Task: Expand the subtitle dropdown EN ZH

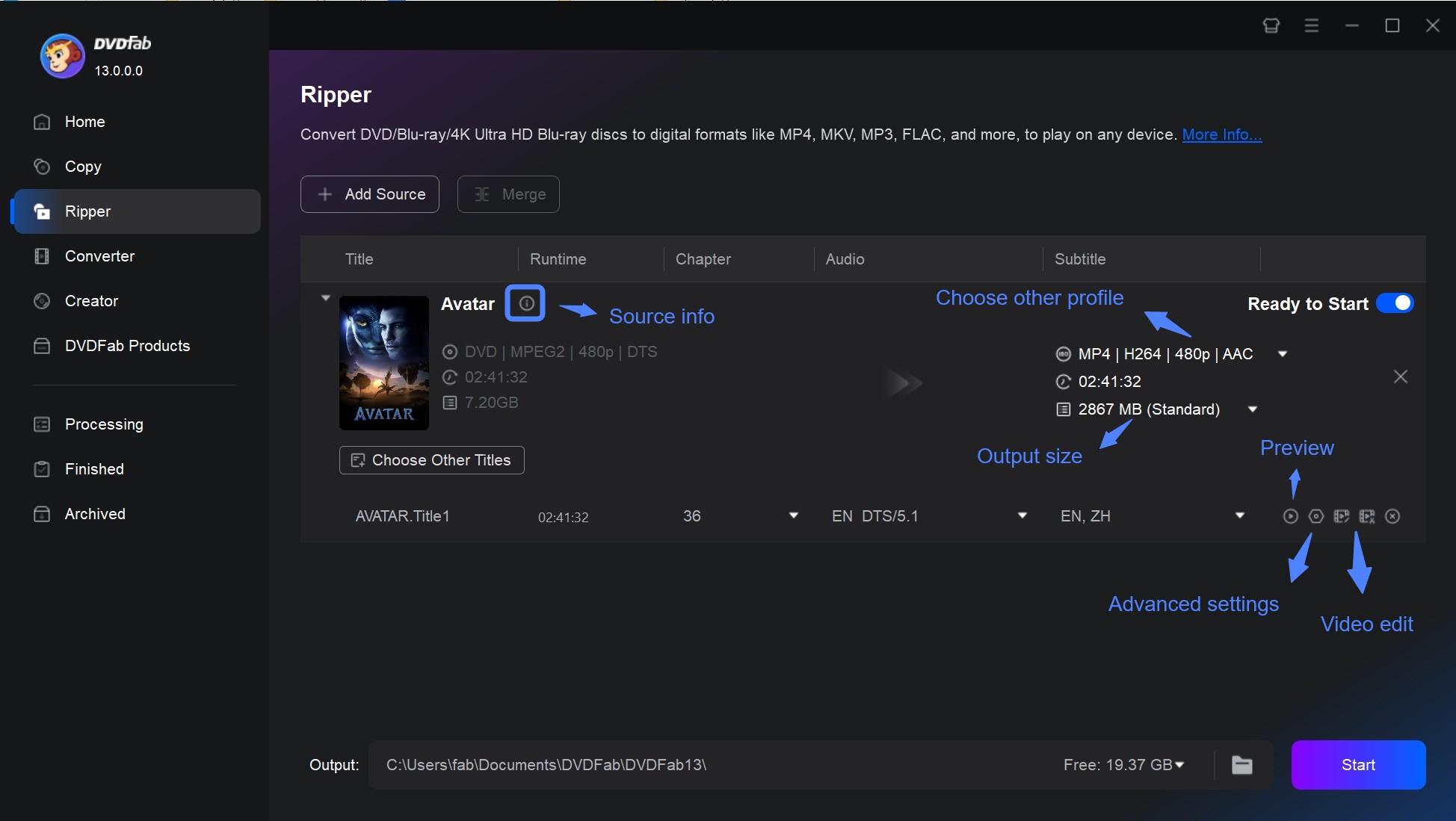Action: [x=1239, y=516]
